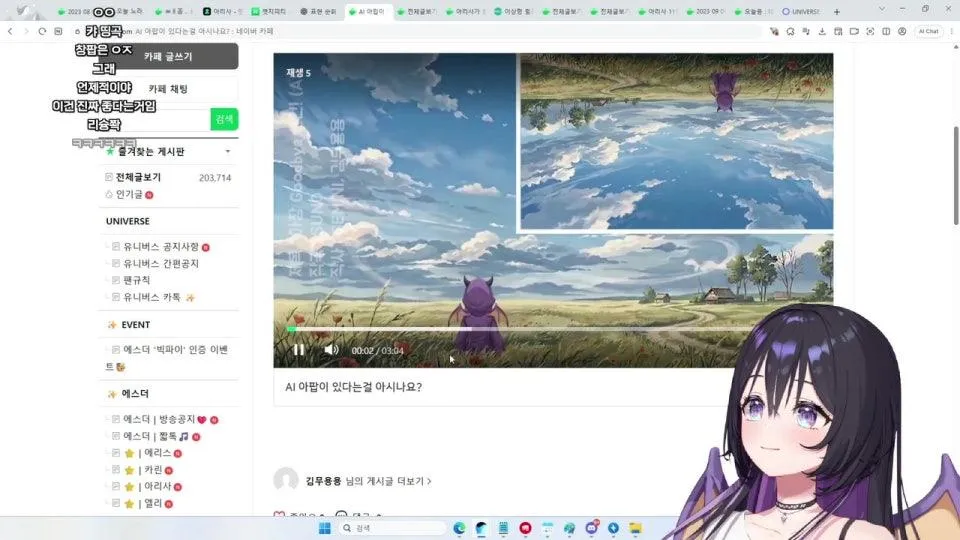The width and height of the screenshot is (960, 540).
Task: Open File Explorer from the taskbar
Action: pyautogui.click(x=636, y=528)
